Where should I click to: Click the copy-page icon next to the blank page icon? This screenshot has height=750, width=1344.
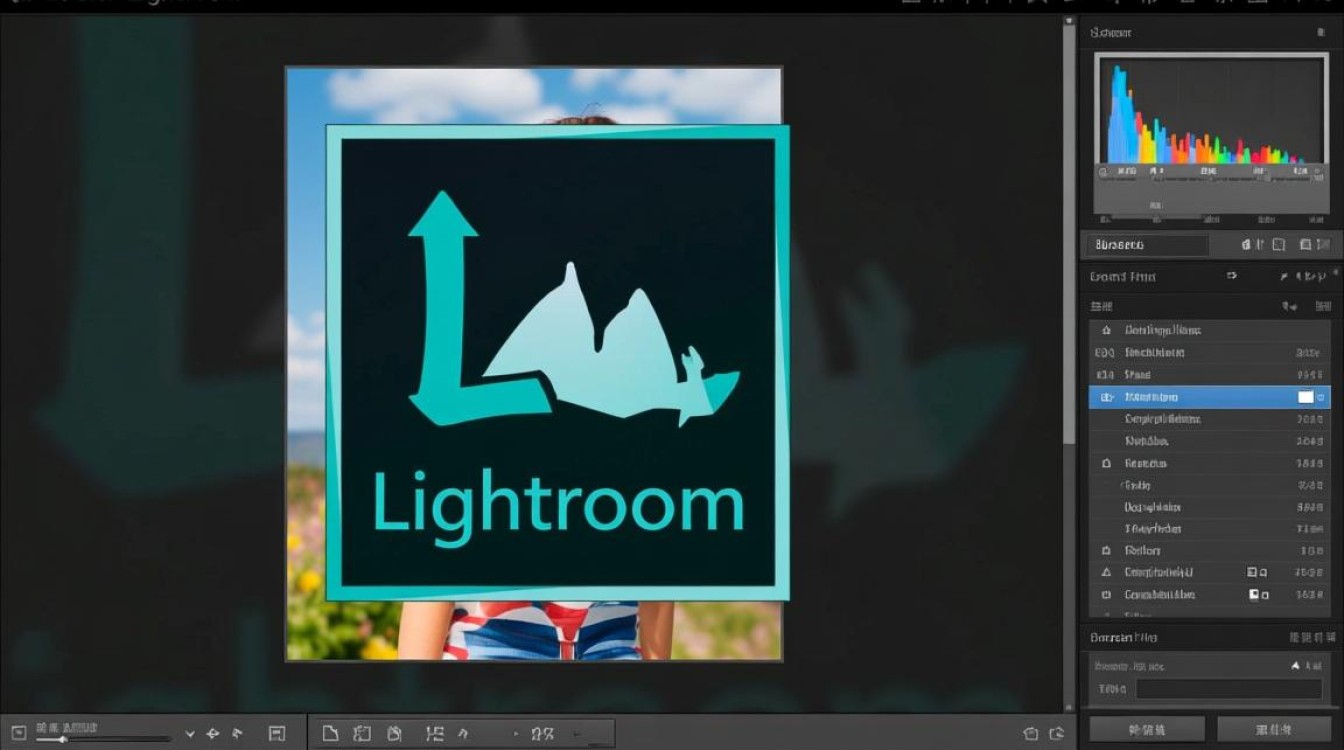point(362,734)
